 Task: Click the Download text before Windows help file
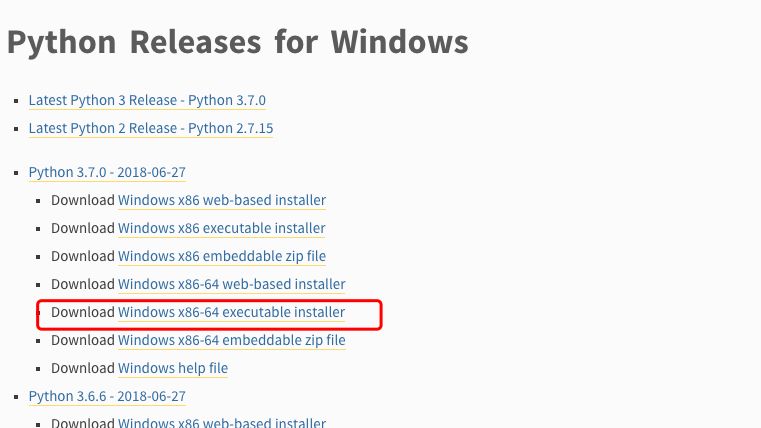pyautogui.click(x=83, y=368)
